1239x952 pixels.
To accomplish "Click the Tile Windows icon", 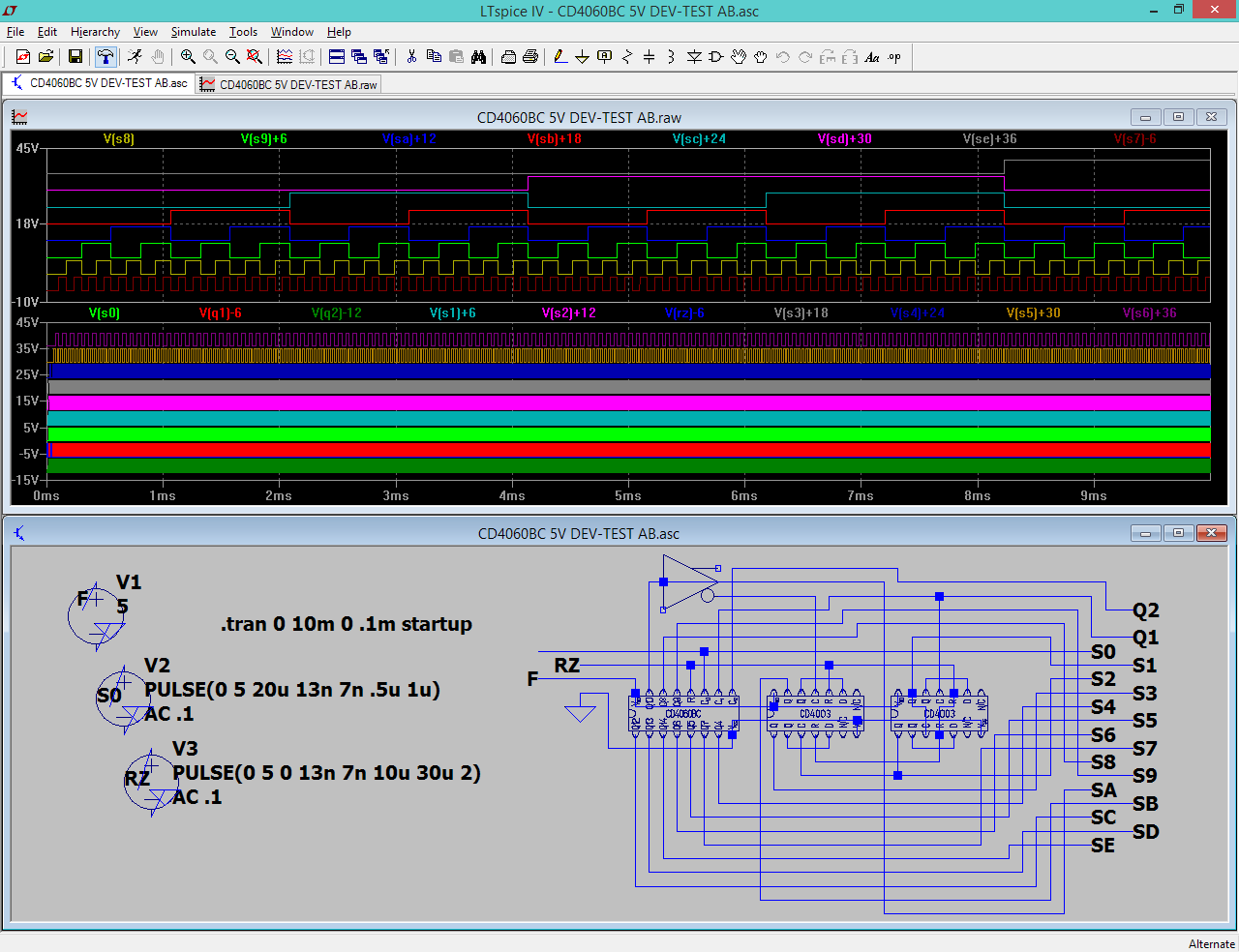I will (337, 57).
